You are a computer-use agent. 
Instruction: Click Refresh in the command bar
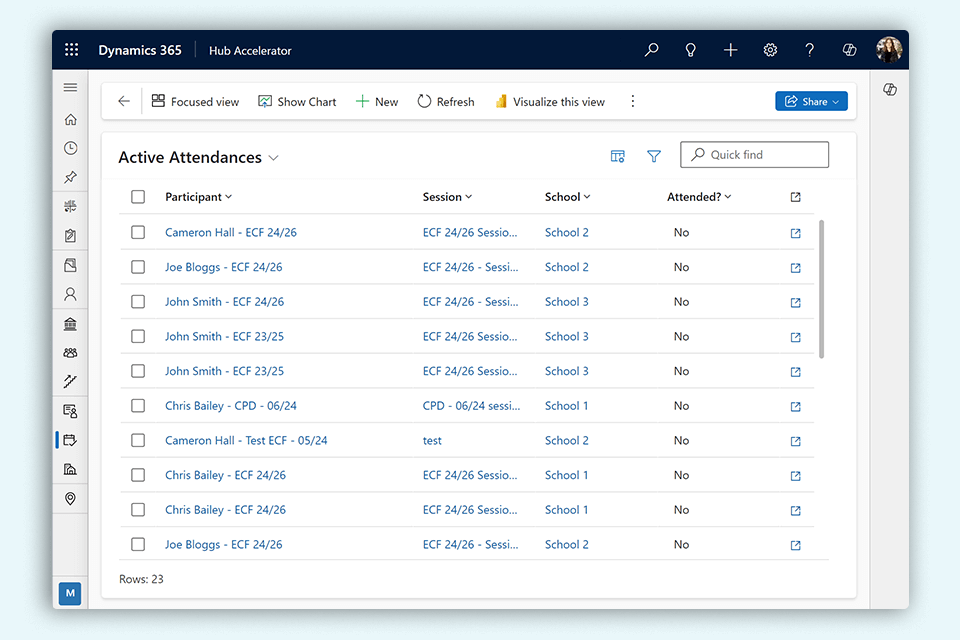tap(446, 101)
